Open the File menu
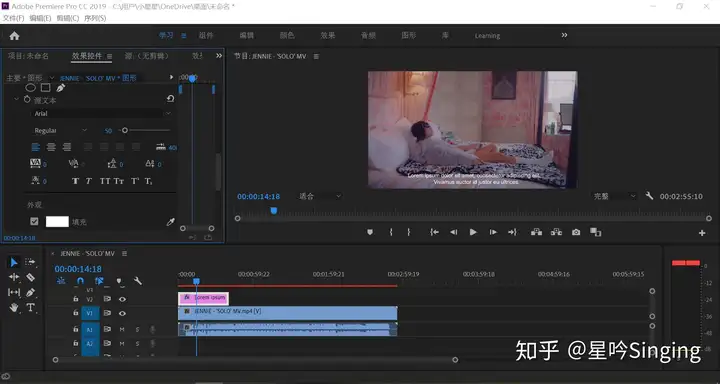The width and height of the screenshot is (720, 384). [x=13, y=18]
